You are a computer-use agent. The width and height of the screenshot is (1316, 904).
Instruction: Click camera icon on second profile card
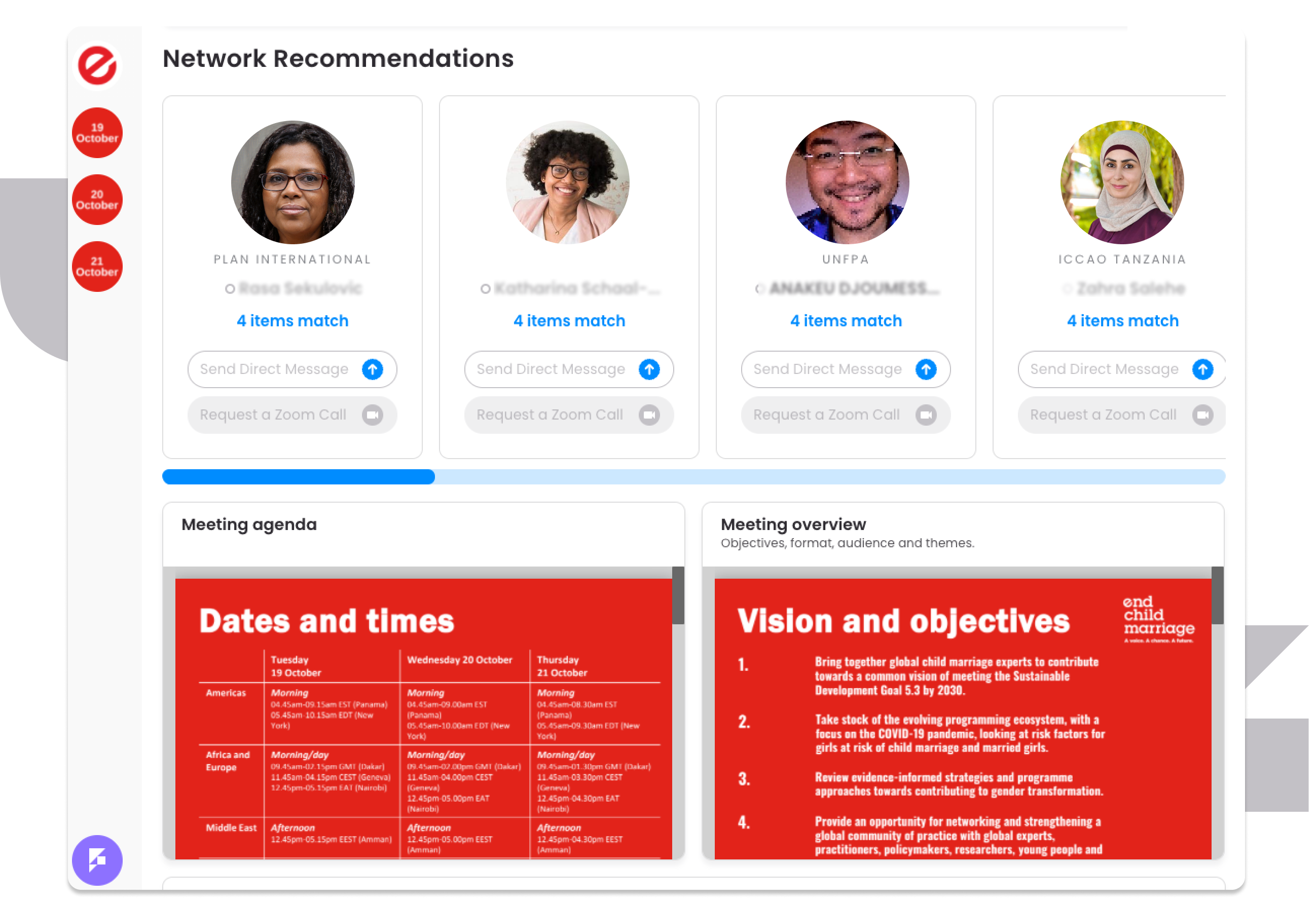(x=649, y=415)
